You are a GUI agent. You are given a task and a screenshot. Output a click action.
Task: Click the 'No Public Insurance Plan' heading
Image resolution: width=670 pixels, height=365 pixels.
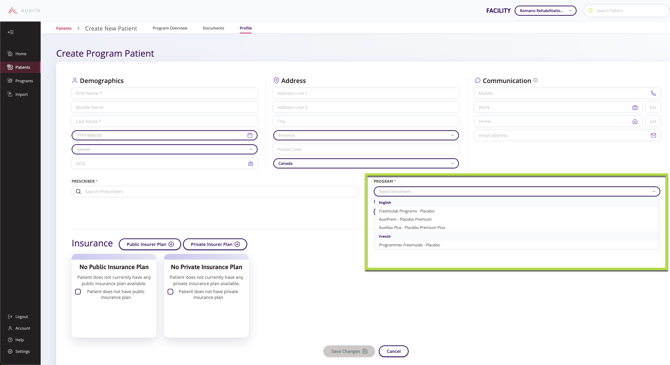(x=114, y=267)
